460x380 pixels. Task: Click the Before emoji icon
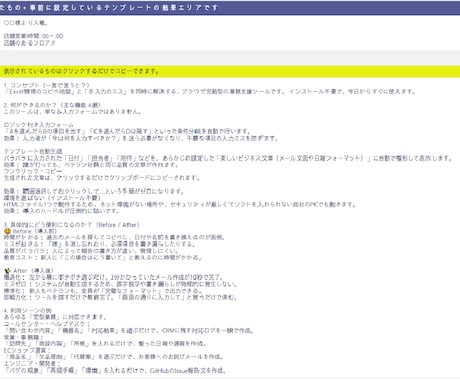pos(7,231)
